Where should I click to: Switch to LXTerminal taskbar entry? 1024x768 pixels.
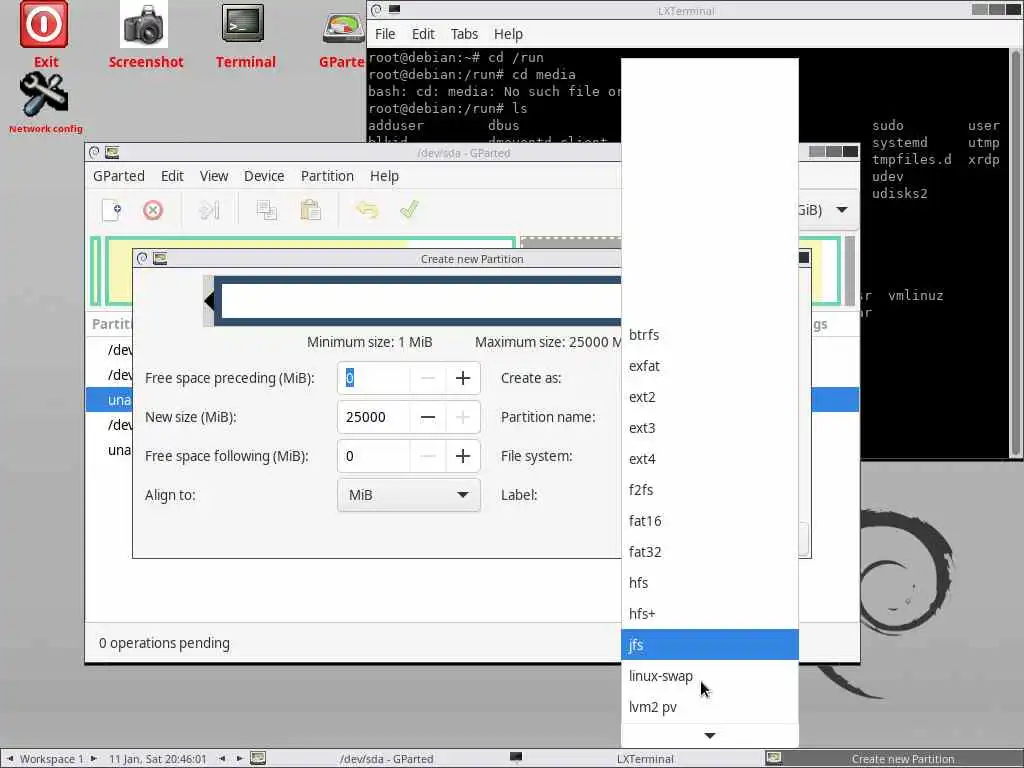click(645, 759)
